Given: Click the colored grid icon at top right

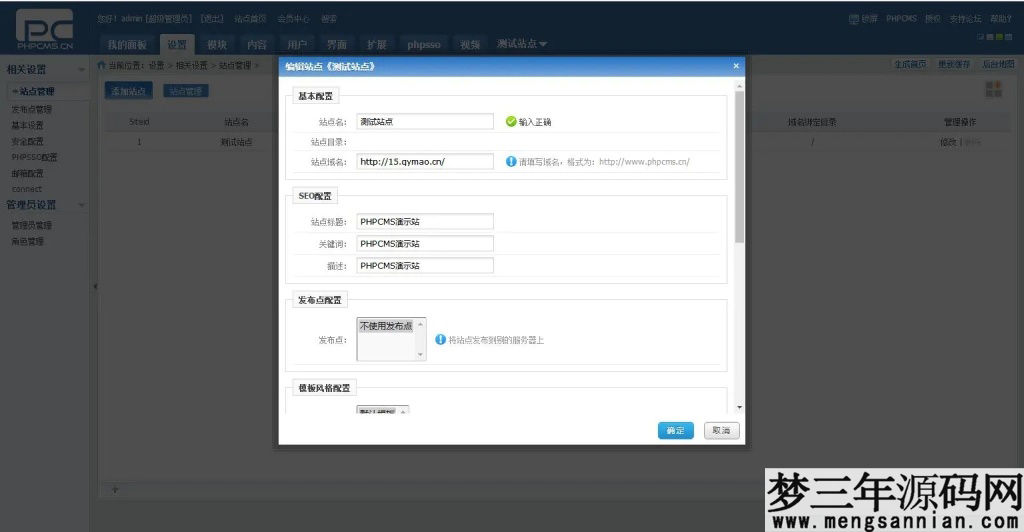Looking at the screenshot, I should [x=993, y=90].
